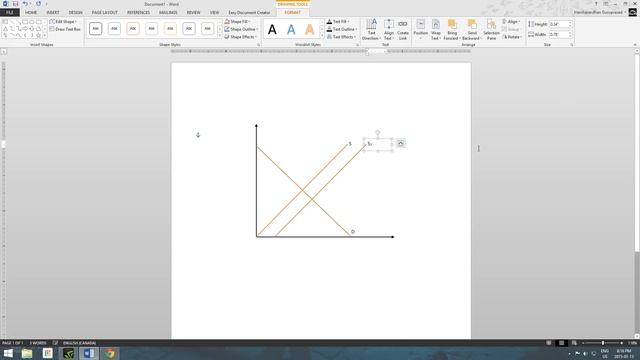Open the Selection Pane
Image resolution: width=640 pixels, height=360 pixels.
491,29
